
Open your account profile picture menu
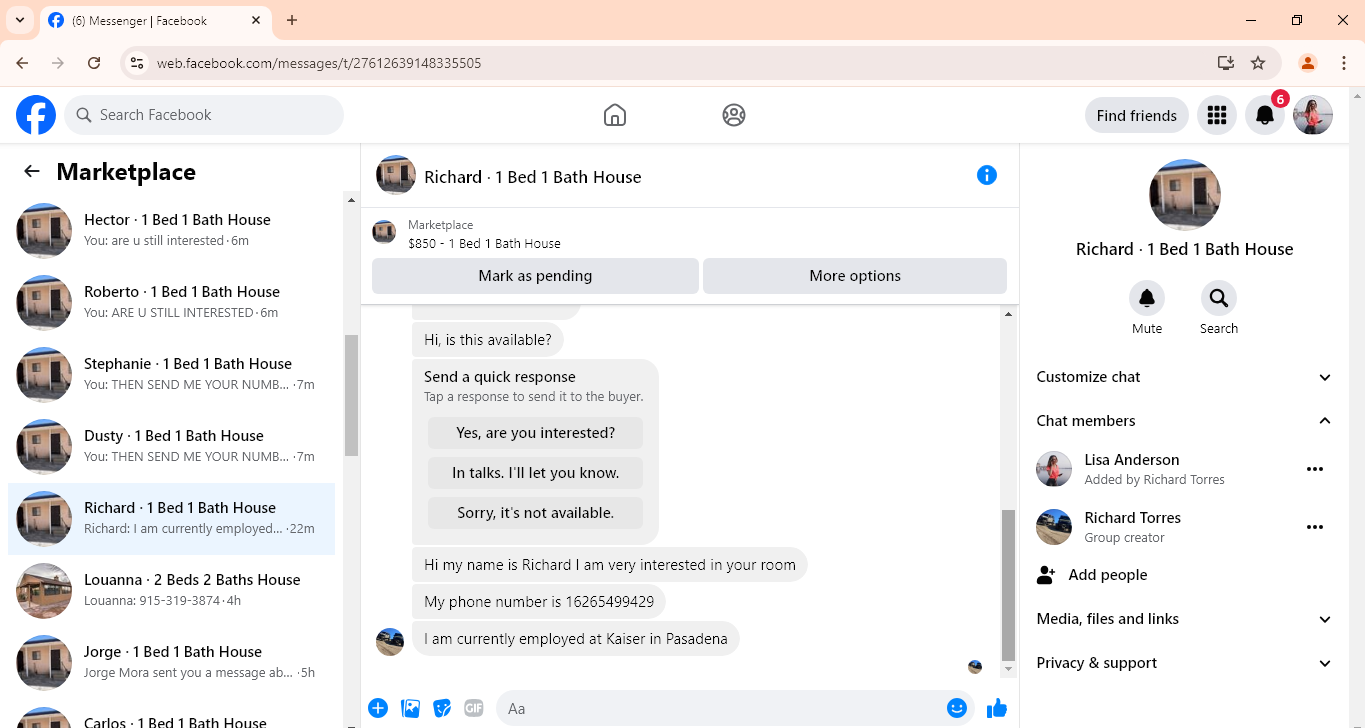coord(1313,115)
